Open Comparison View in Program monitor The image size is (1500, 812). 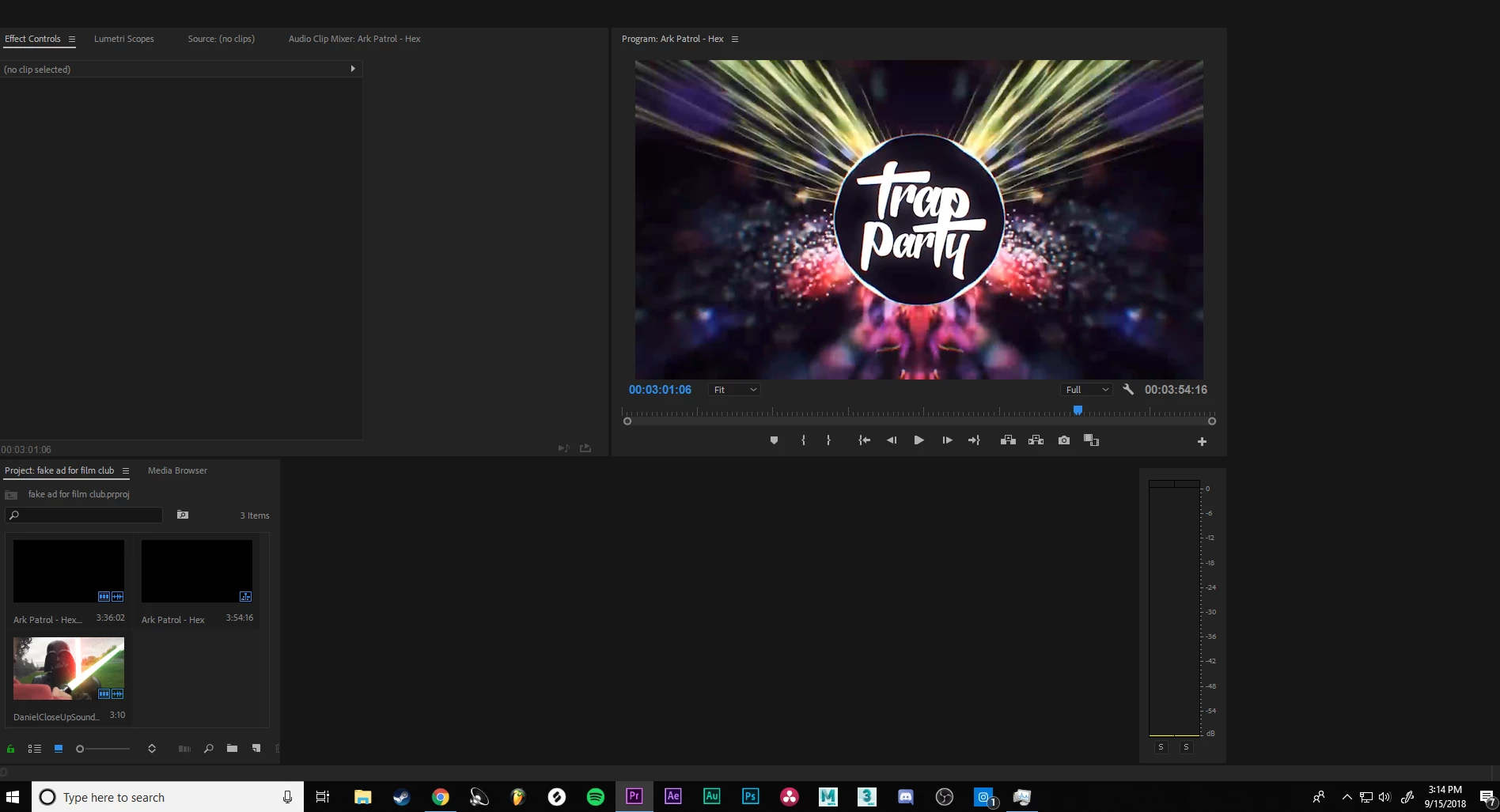pos(1091,440)
